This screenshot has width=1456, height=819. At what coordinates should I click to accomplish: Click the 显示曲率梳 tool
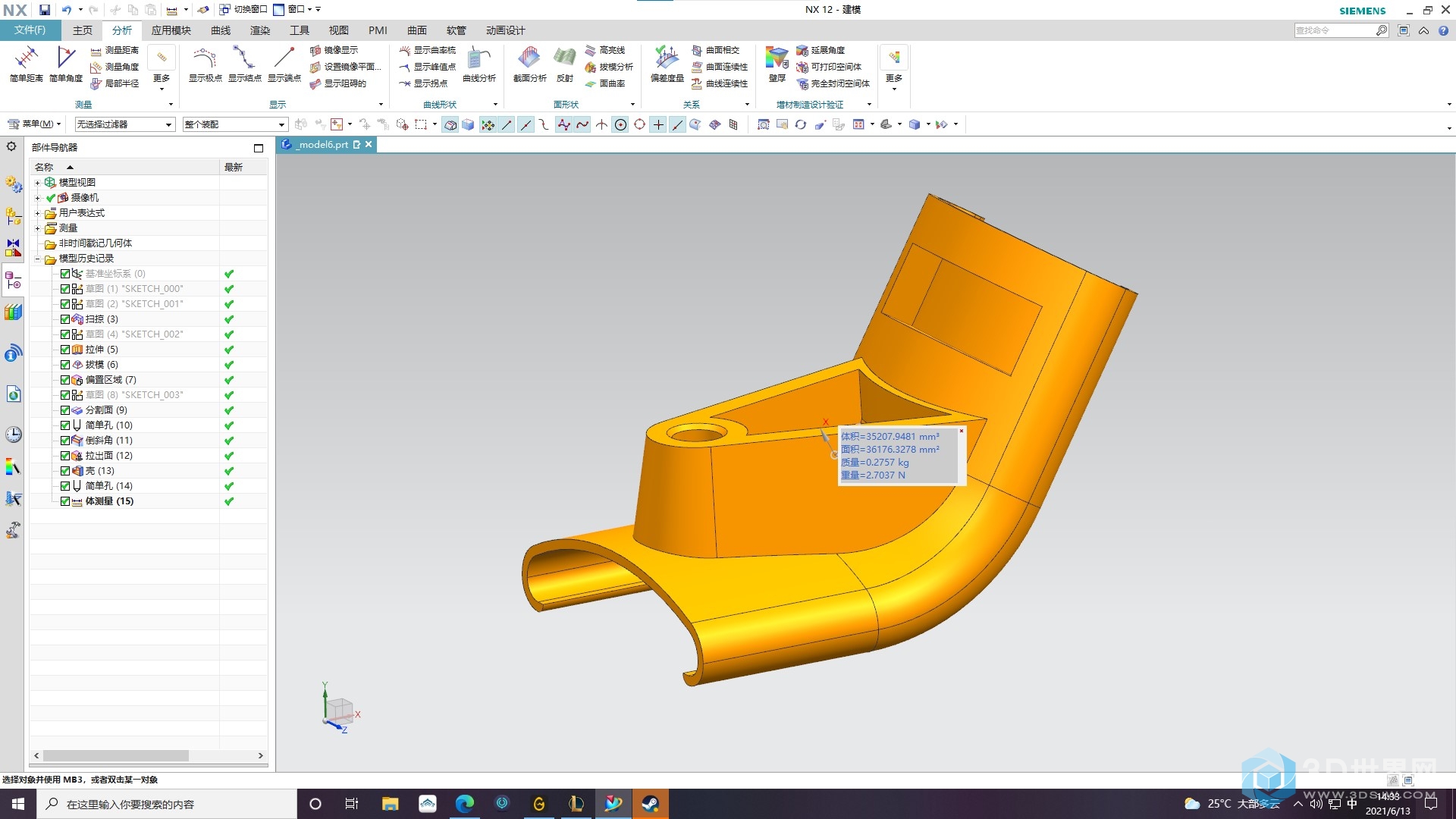pyautogui.click(x=428, y=50)
